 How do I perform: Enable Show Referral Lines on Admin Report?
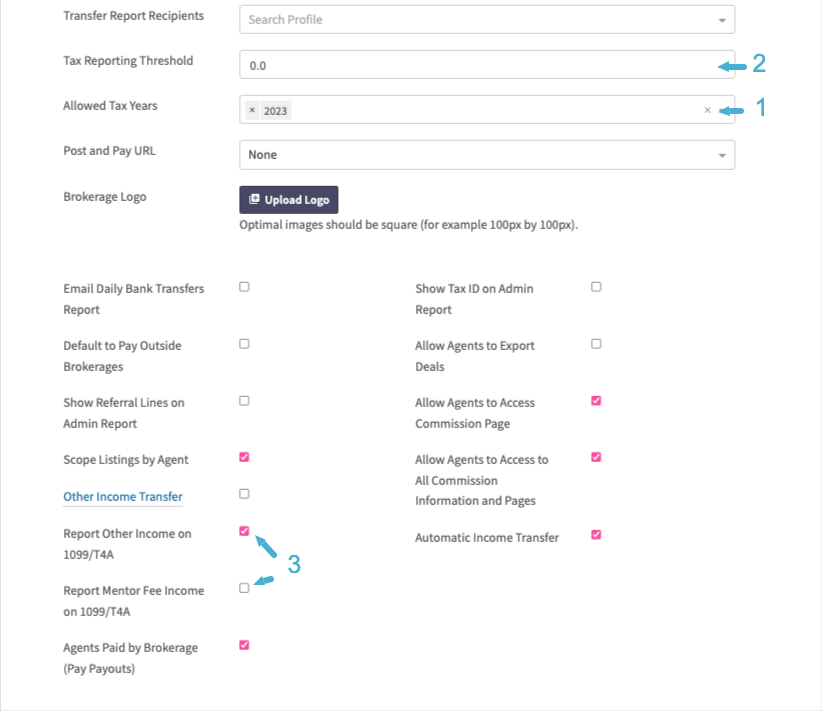point(244,401)
